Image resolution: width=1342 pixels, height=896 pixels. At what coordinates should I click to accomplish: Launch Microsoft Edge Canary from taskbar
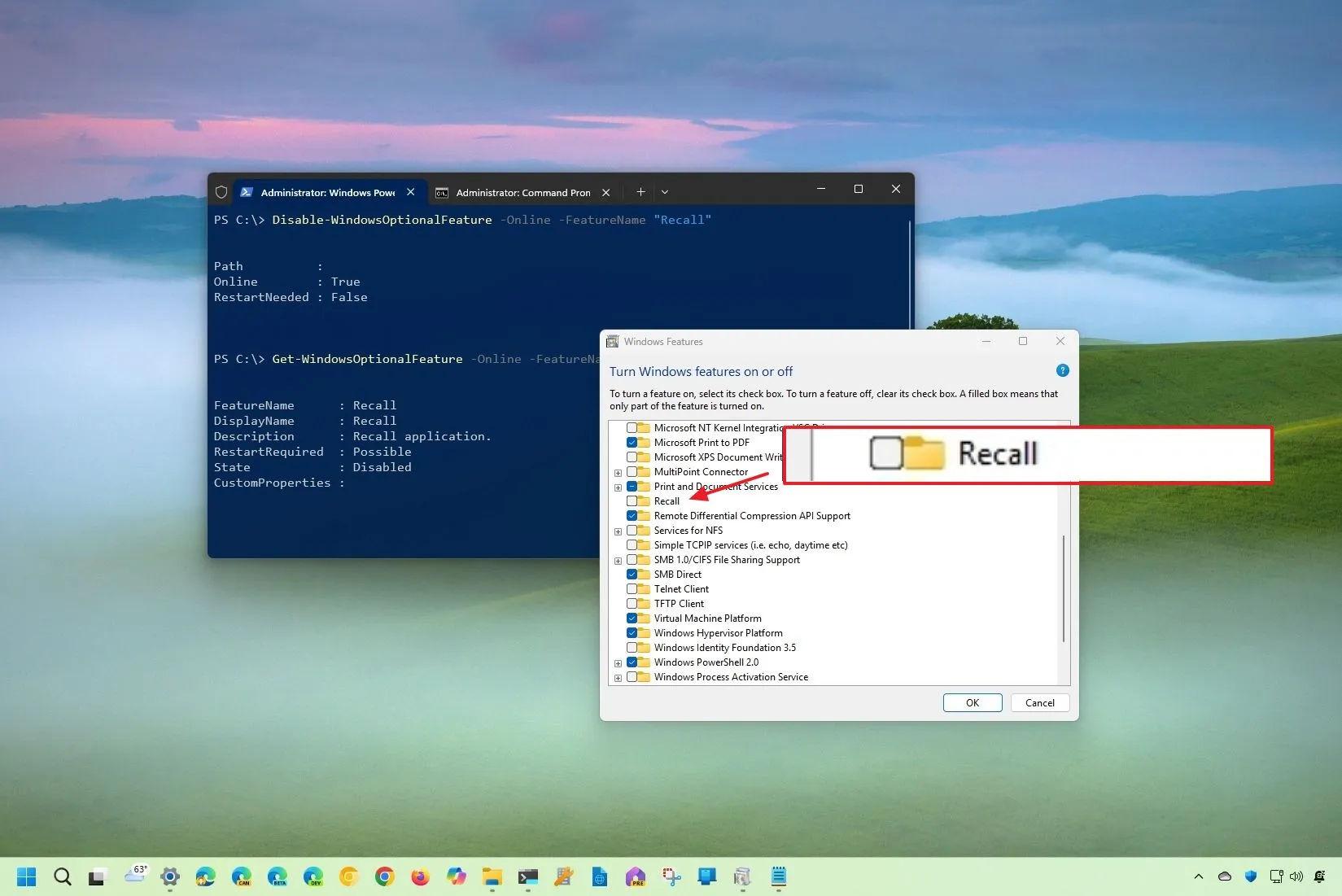click(x=241, y=876)
